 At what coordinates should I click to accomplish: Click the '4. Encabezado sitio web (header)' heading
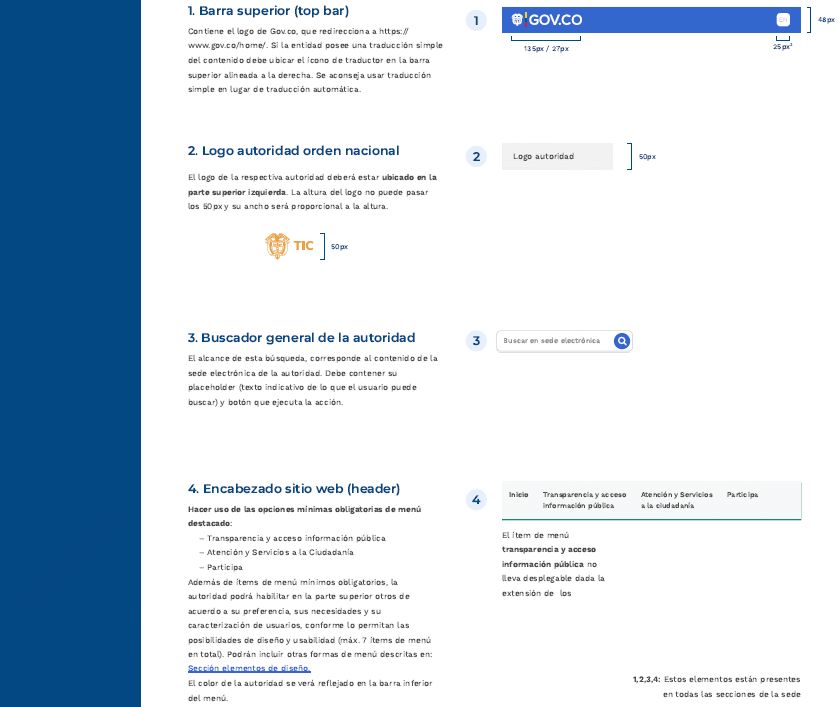[294, 489]
